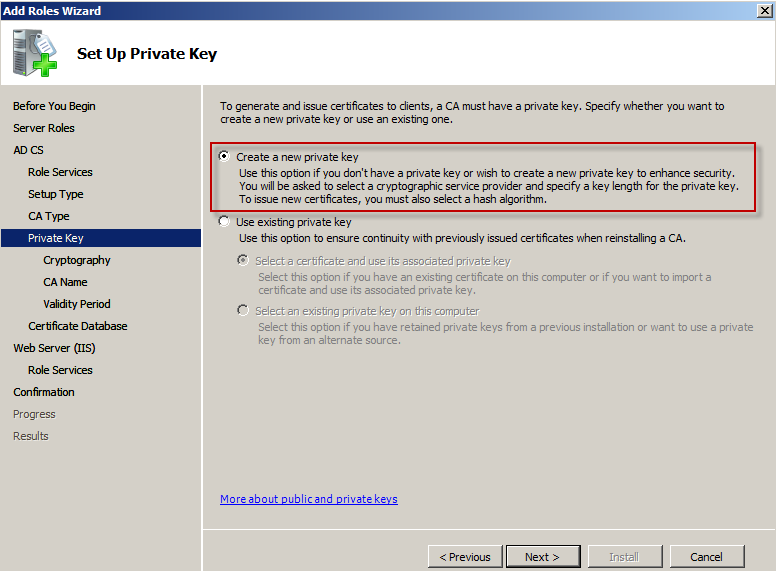Jump to AD CS section

tap(28, 150)
